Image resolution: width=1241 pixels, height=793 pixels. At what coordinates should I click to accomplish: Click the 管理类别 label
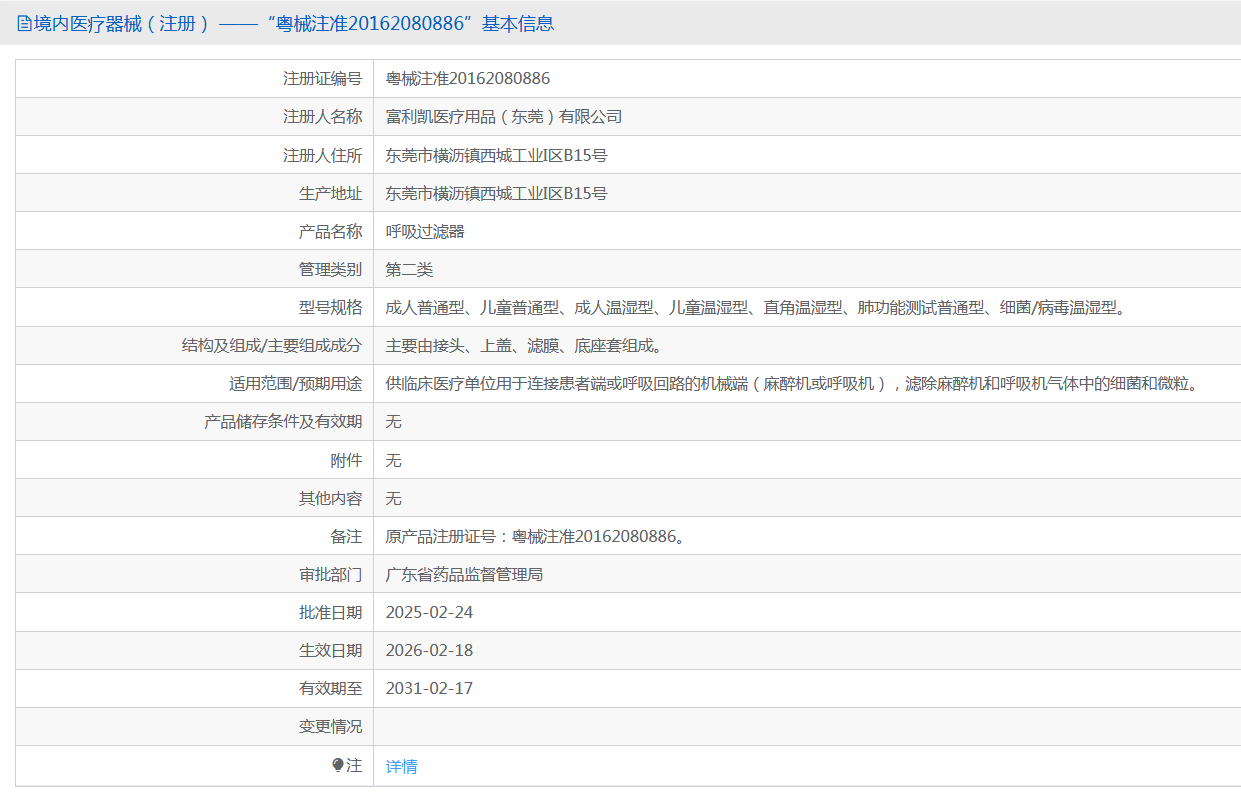[330, 269]
